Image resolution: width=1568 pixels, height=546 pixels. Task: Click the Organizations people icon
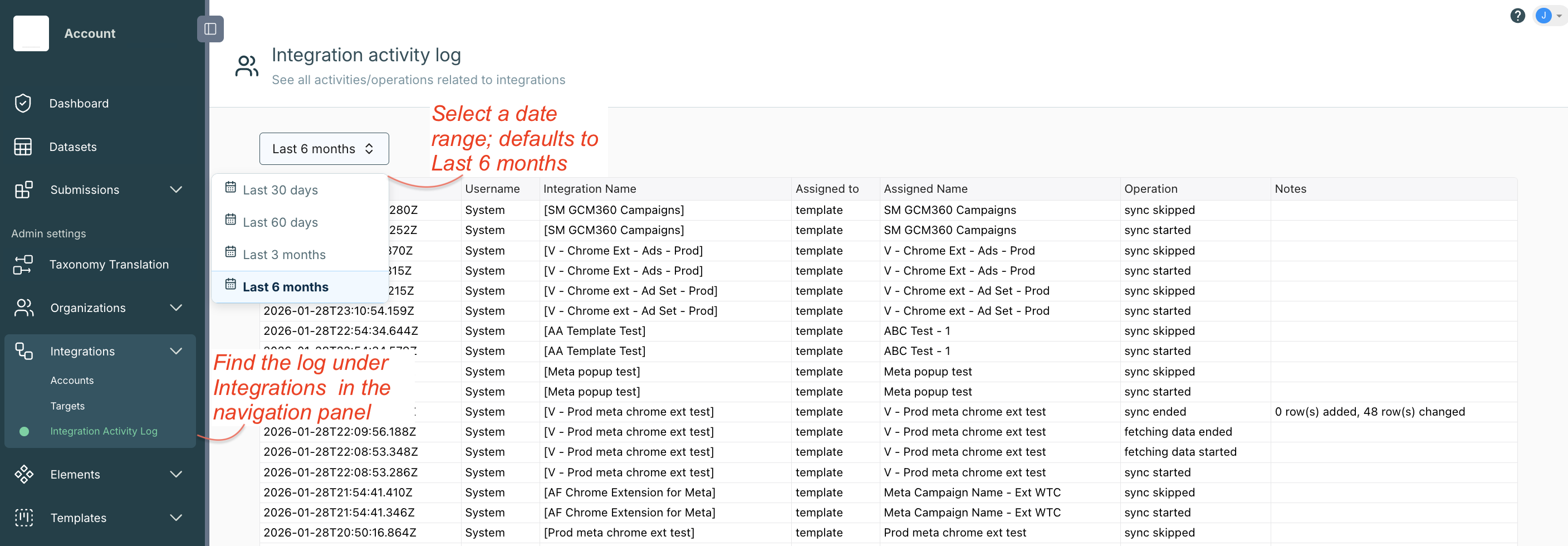pyautogui.click(x=24, y=308)
